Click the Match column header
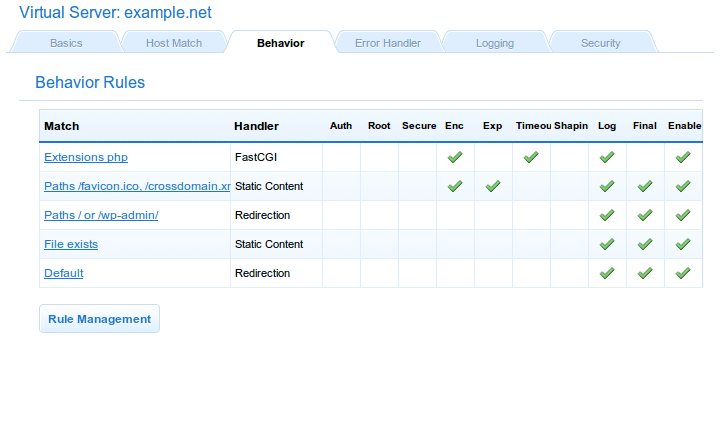 click(62, 126)
